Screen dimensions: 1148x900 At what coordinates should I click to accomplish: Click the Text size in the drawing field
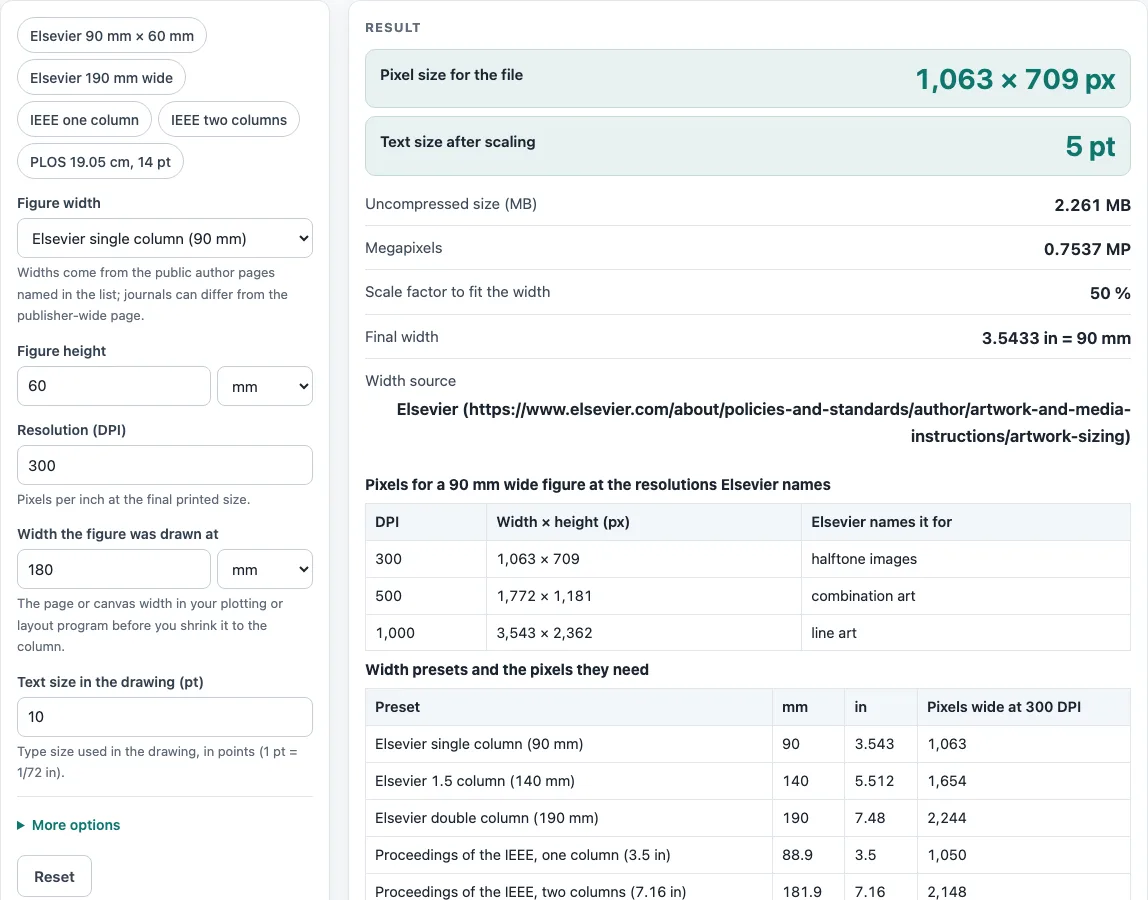(165, 717)
